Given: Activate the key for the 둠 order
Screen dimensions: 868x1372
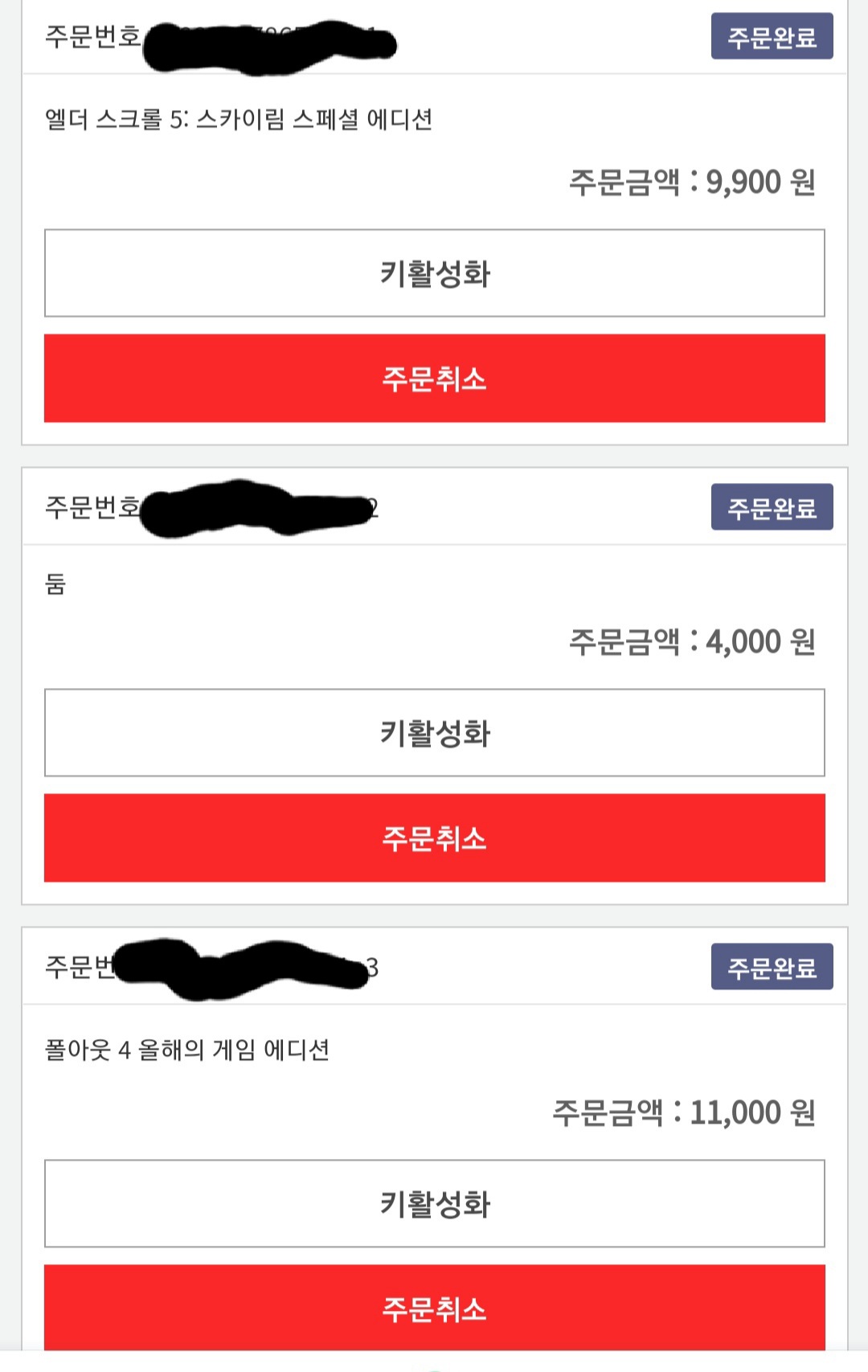Looking at the screenshot, I should [434, 732].
